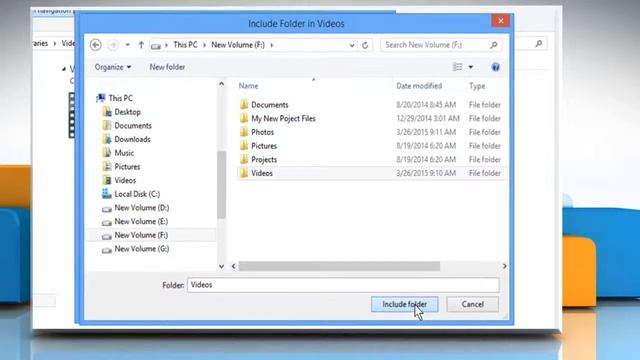This screenshot has height=360, width=640.
Task: Click the Music folder icon in navigation pane
Action: tap(107, 153)
